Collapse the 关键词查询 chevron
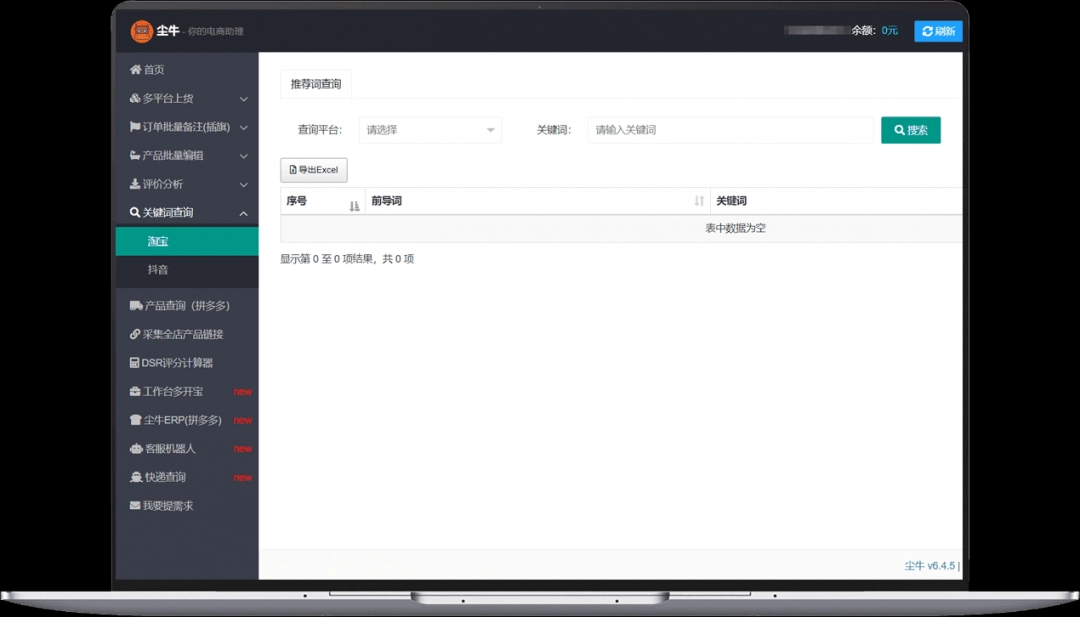 click(x=244, y=213)
